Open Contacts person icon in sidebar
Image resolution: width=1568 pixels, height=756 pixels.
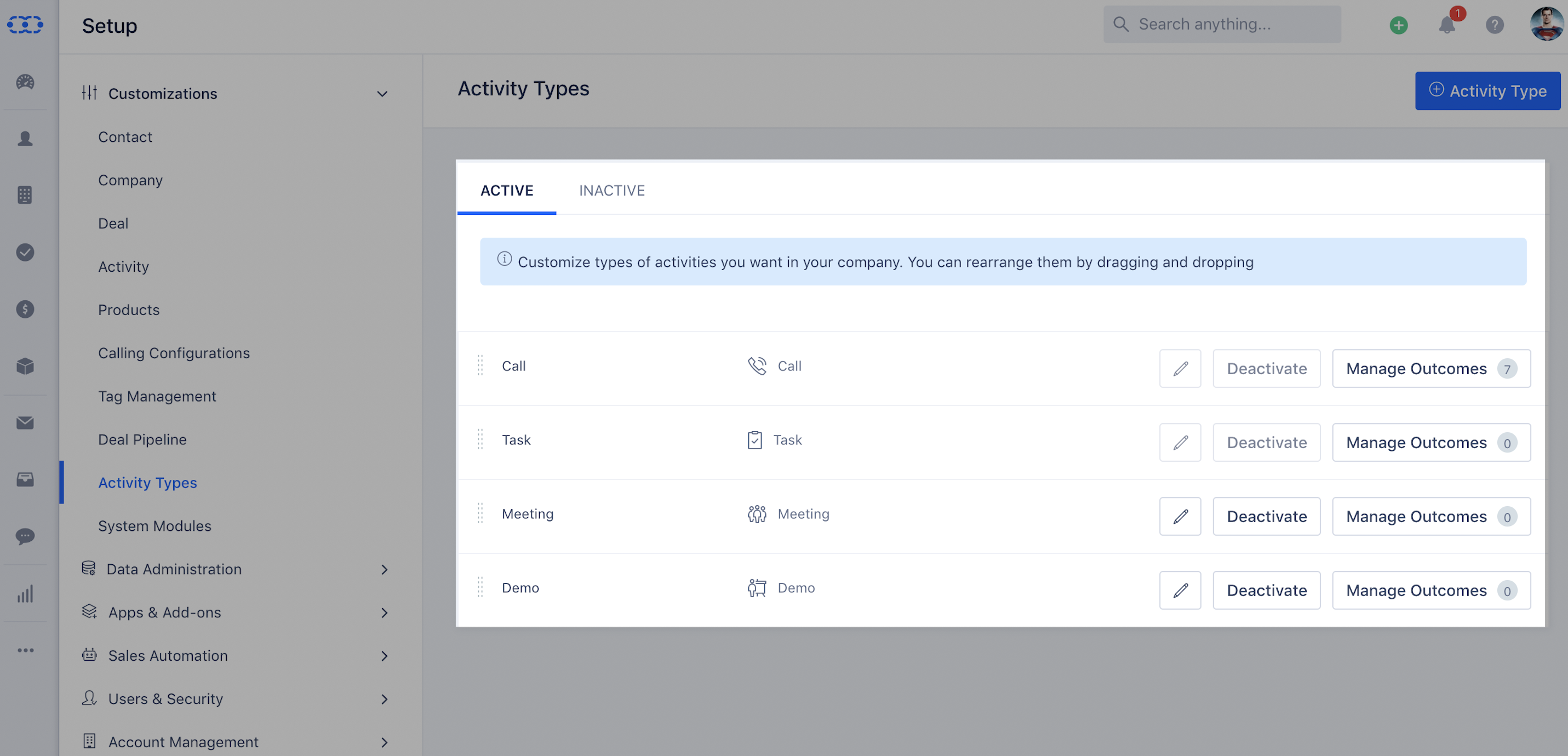point(25,138)
